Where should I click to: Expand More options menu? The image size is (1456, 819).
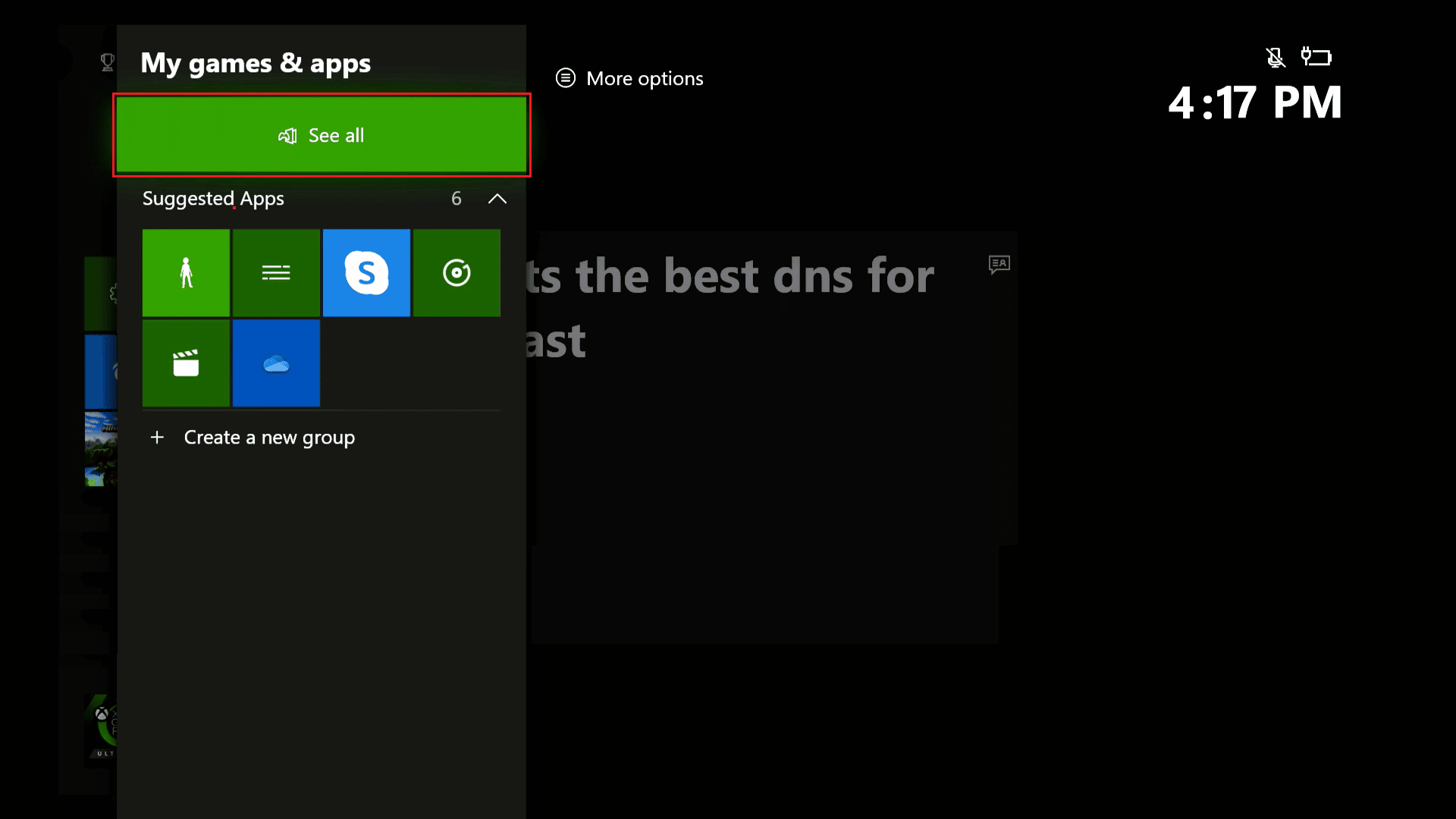(629, 78)
